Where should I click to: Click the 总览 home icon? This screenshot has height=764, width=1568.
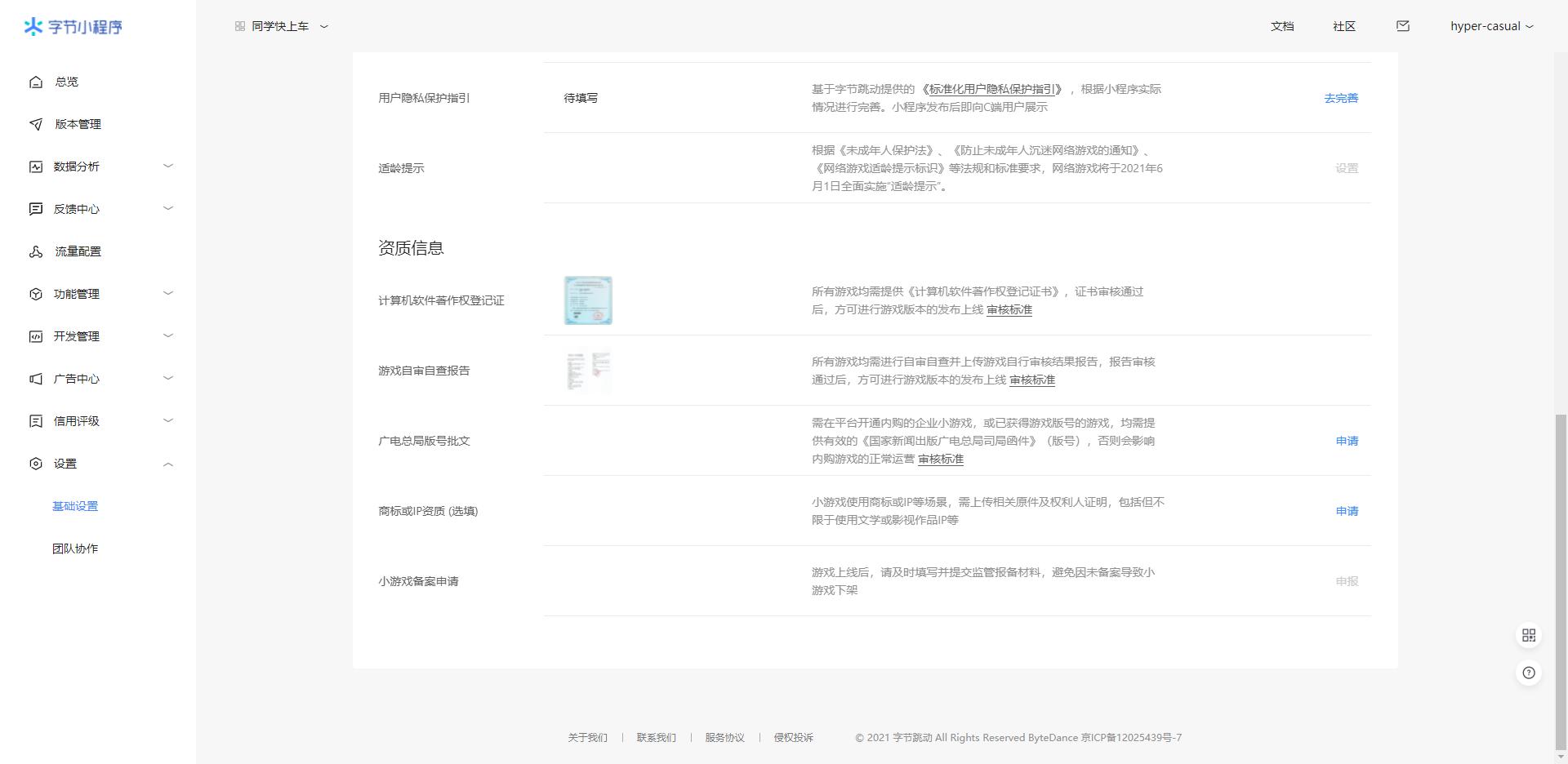(x=36, y=82)
